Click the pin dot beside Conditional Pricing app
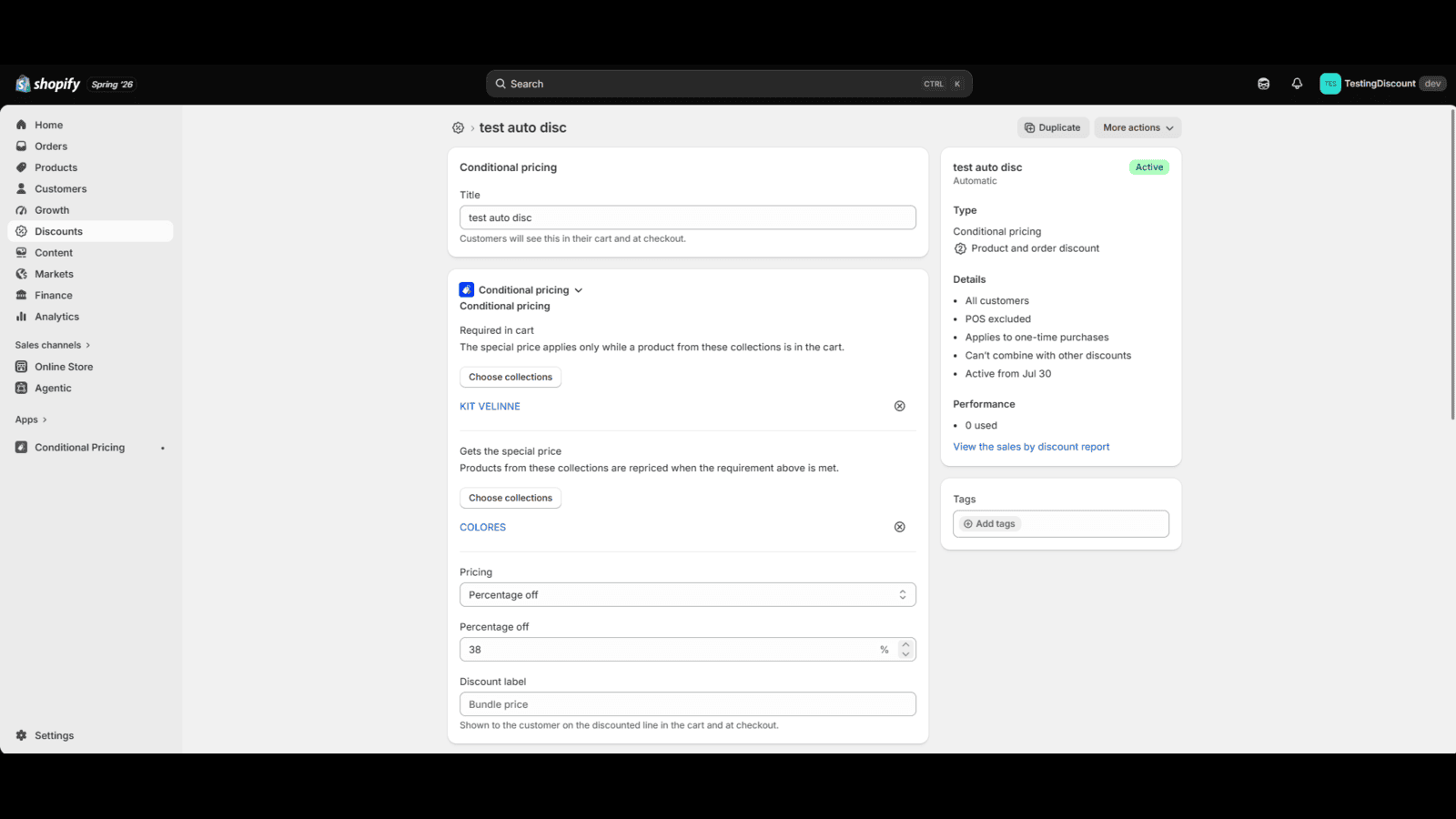The width and height of the screenshot is (1456, 819). click(x=163, y=448)
